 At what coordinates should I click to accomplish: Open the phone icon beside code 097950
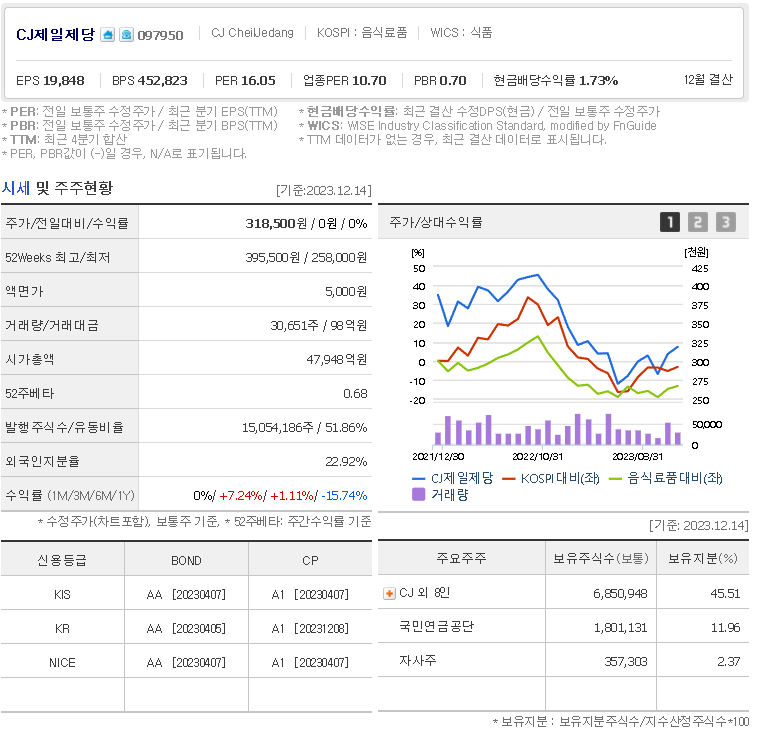(x=126, y=34)
